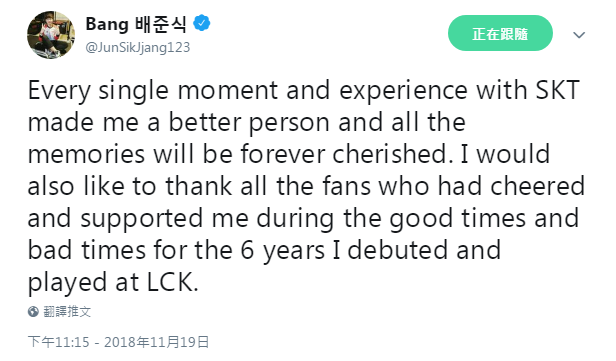Viewport: 616px width, 361px height.
Task: Expand the chevron menu beside follow button
Action: [579, 35]
